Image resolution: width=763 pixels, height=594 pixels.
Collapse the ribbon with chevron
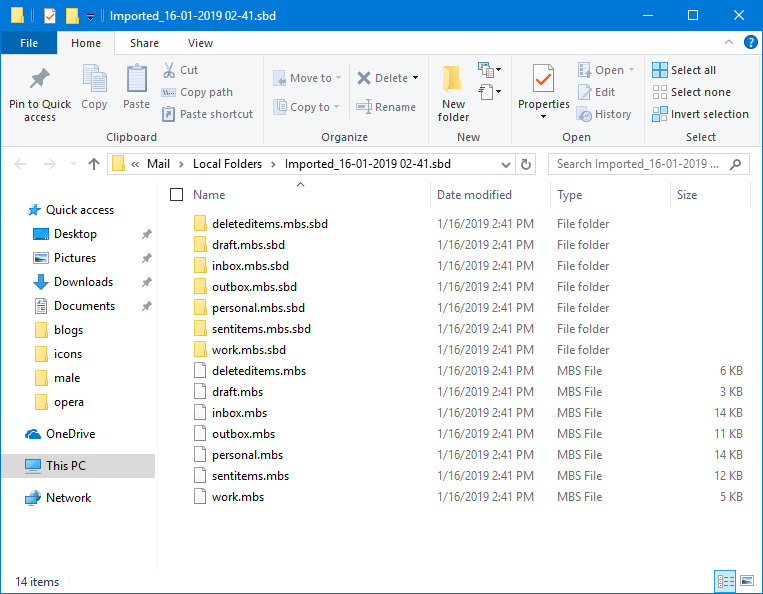coord(729,43)
